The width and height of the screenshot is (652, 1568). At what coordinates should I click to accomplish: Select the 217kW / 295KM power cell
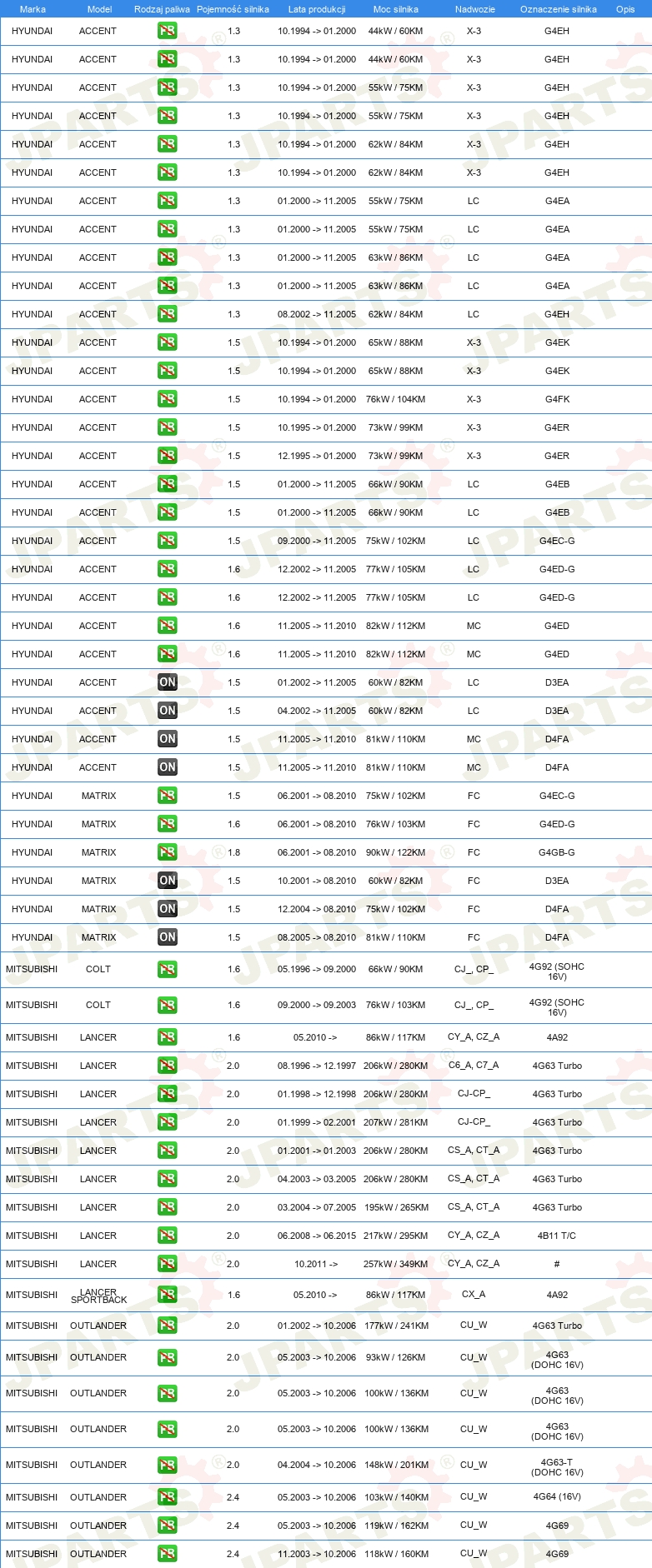tap(395, 1236)
